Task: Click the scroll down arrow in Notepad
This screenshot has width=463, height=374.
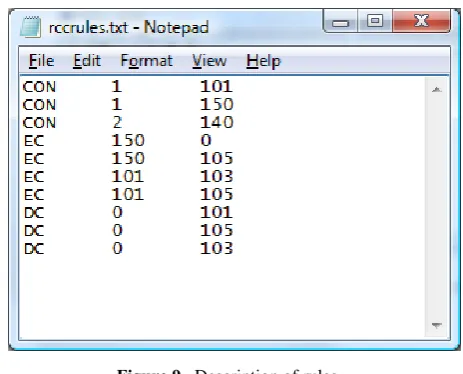Action: pyautogui.click(x=436, y=325)
